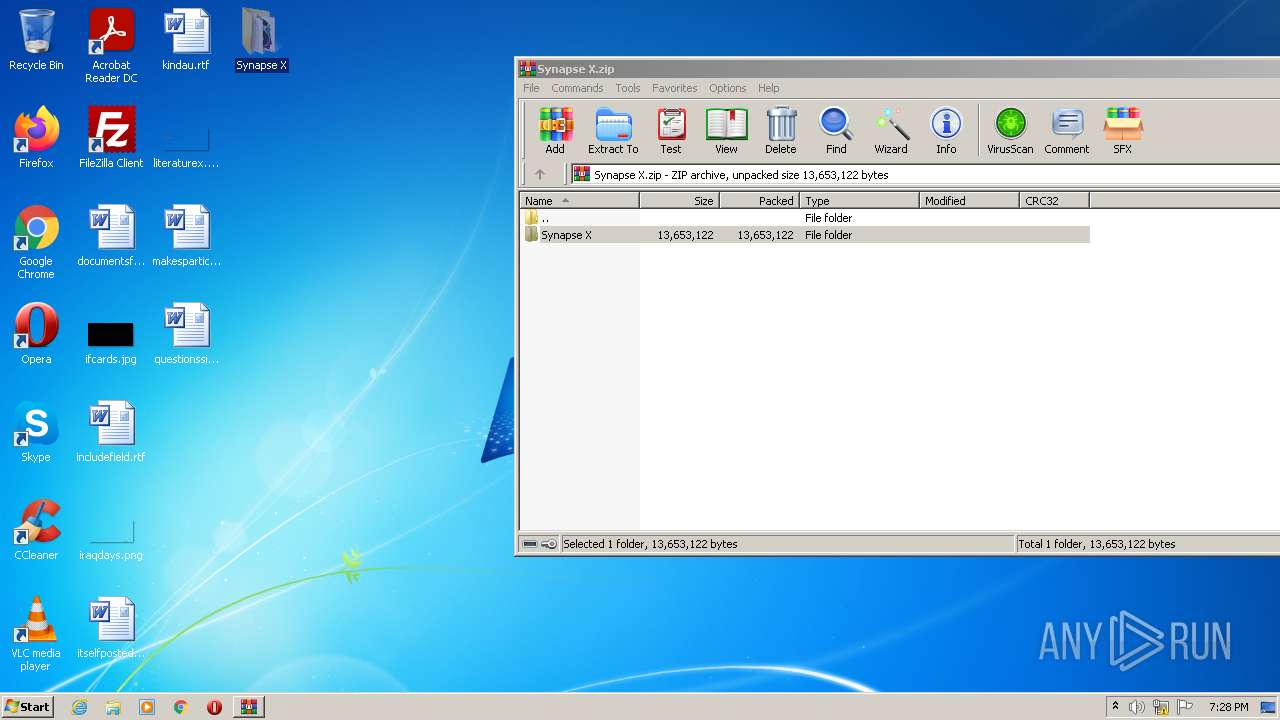Click 'Selected 1 folder, 13,653,122 bytes' status text
The width and height of the screenshot is (1280, 720).
coord(650,544)
